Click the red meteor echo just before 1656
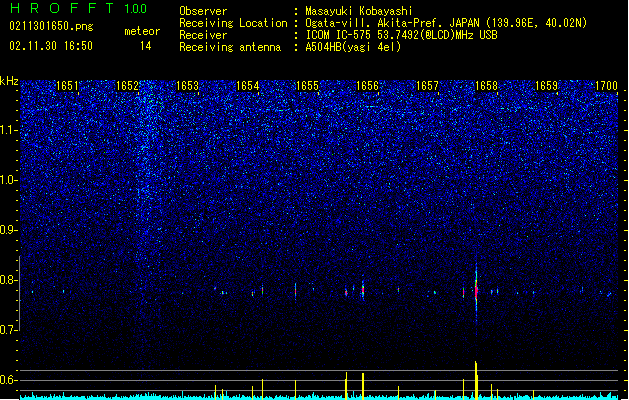 pos(363,290)
